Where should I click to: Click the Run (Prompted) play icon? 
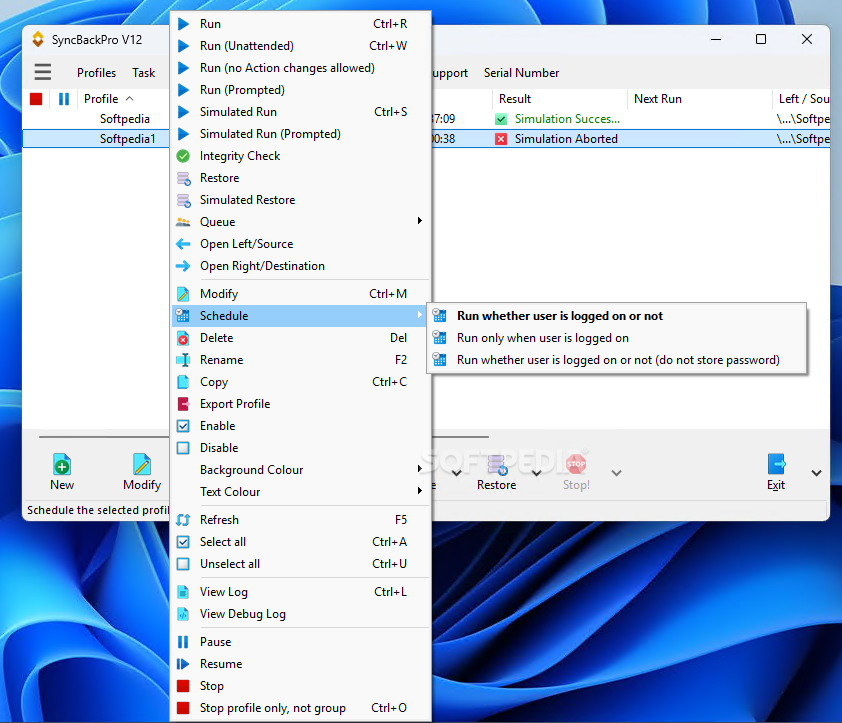[x=183, y=90]
